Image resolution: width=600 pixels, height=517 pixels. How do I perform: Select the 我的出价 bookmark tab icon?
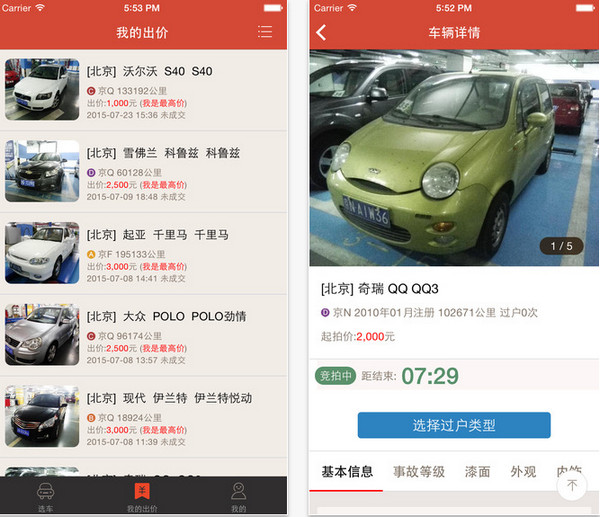[x=142, y=491]
